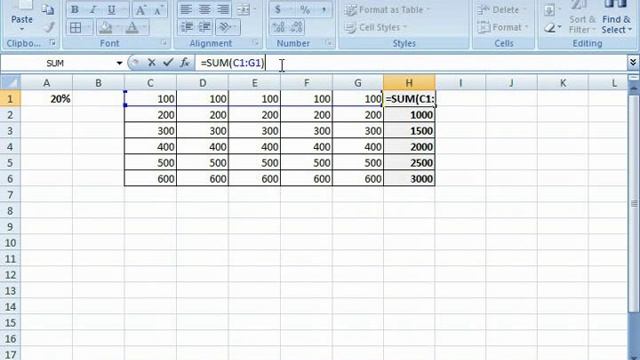Click the Merge & Center icon
The width and height of the screenshot is (640, 360).
(x=243, y=9)
